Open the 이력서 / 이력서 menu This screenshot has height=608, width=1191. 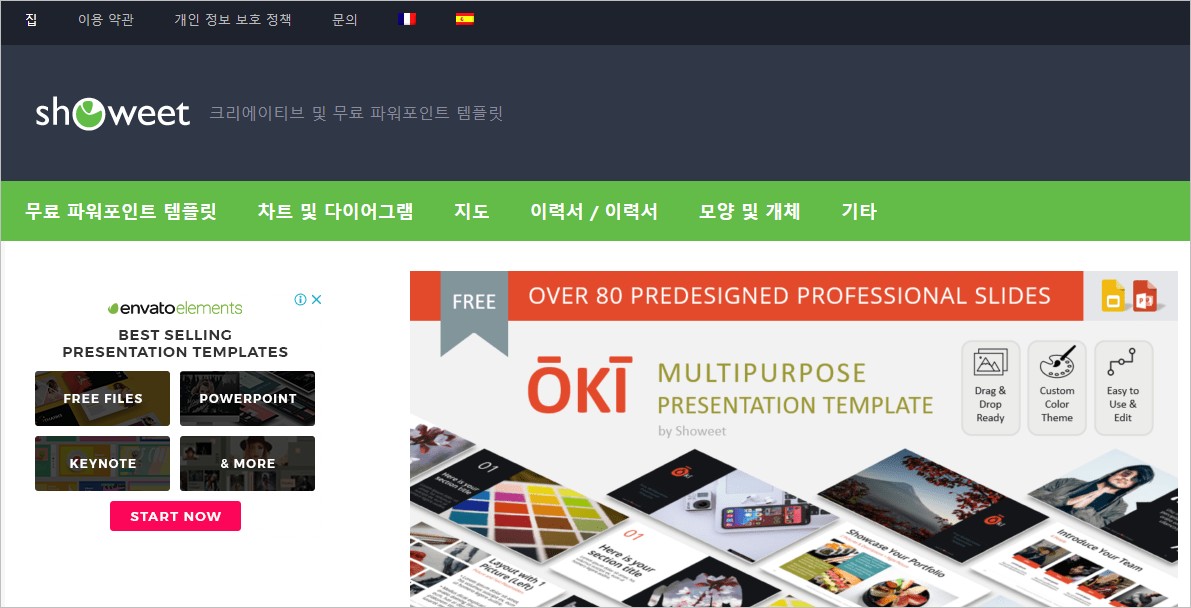point(594,211)
